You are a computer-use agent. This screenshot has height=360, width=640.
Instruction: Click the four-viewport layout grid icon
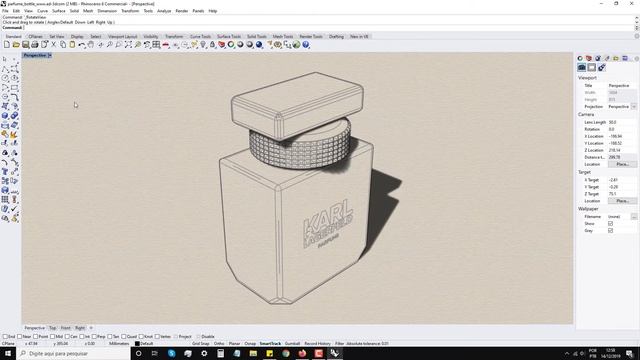[156, 45]
